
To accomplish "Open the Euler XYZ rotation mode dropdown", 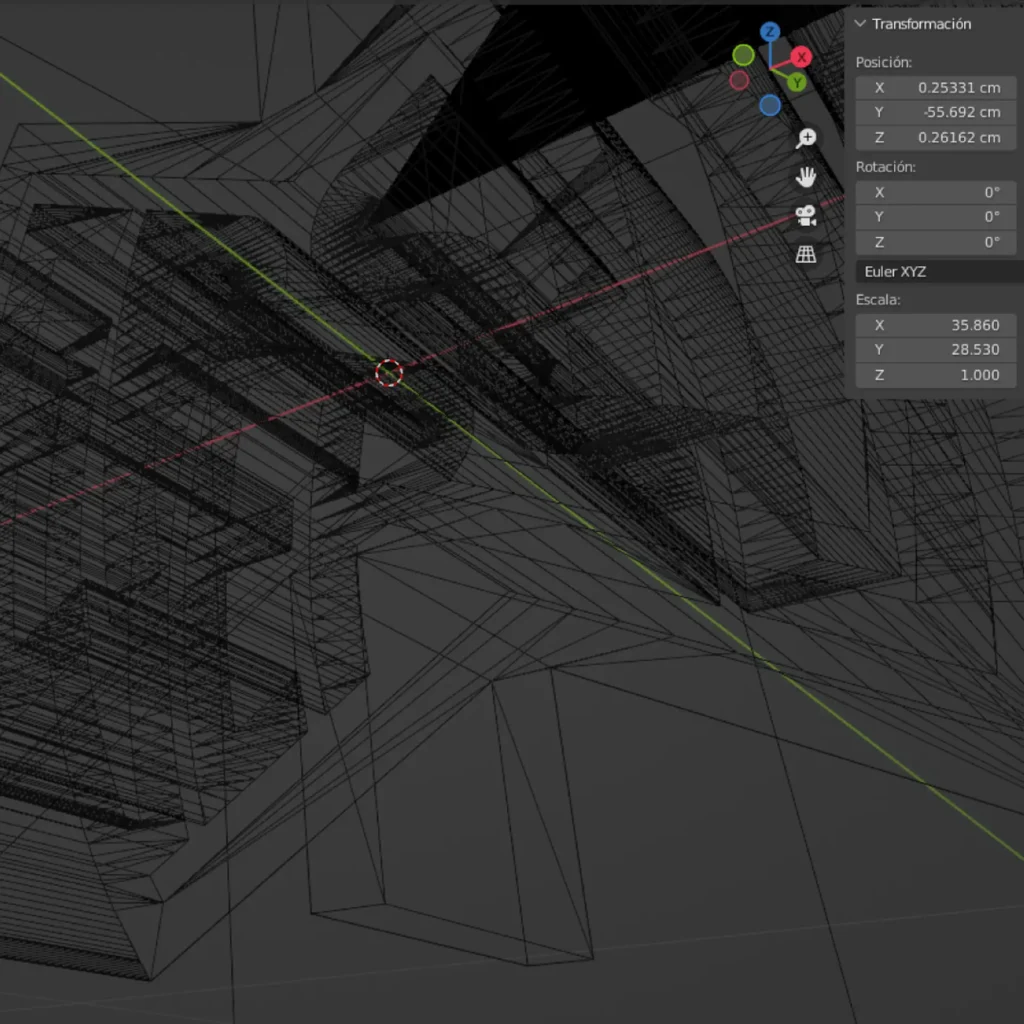I will [936, 271].
